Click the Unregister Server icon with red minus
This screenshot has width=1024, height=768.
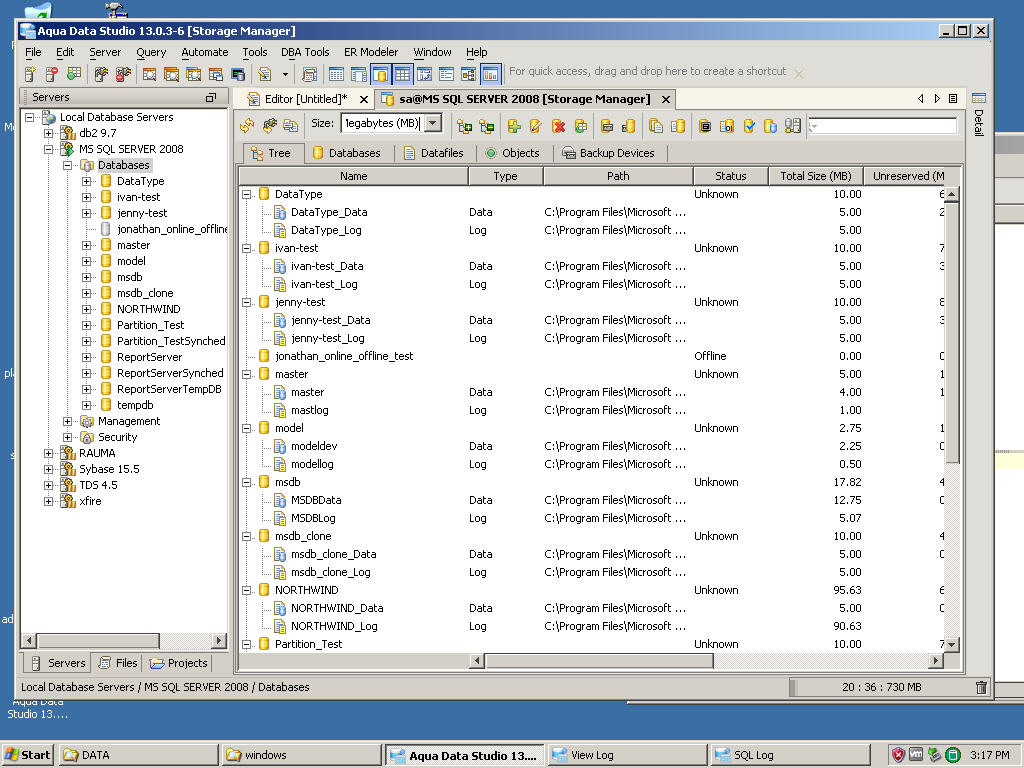pyautogui.click(x=52, y=74)
